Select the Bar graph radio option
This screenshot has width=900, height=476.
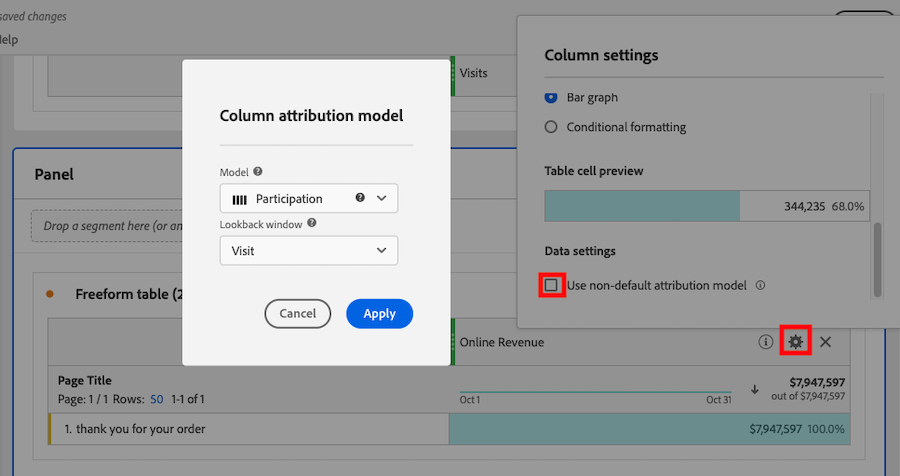coord(551,97)
